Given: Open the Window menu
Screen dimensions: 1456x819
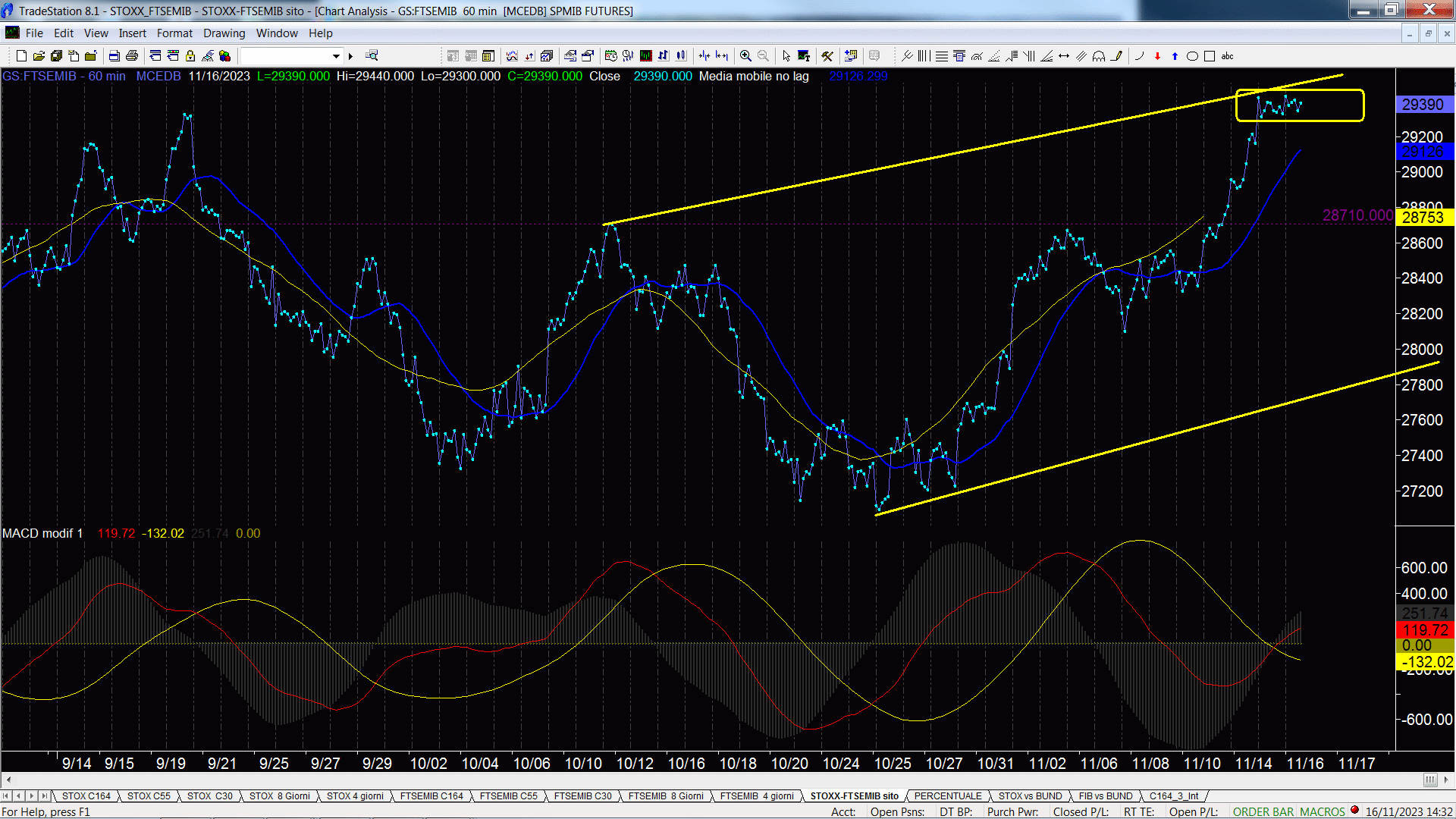Looking at the screenshot, I should click(277, 33).
